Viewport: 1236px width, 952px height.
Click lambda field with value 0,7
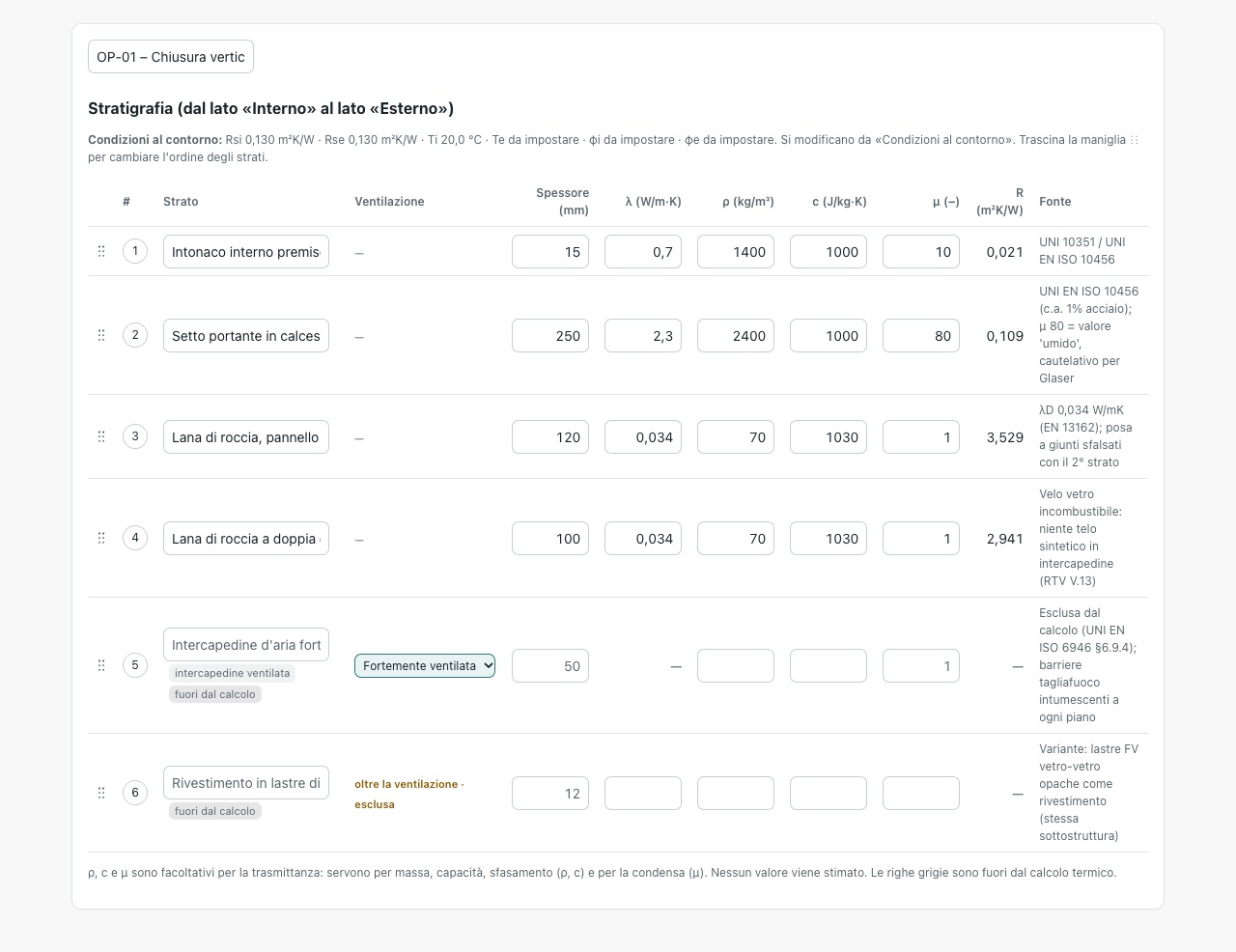[643, 252]
